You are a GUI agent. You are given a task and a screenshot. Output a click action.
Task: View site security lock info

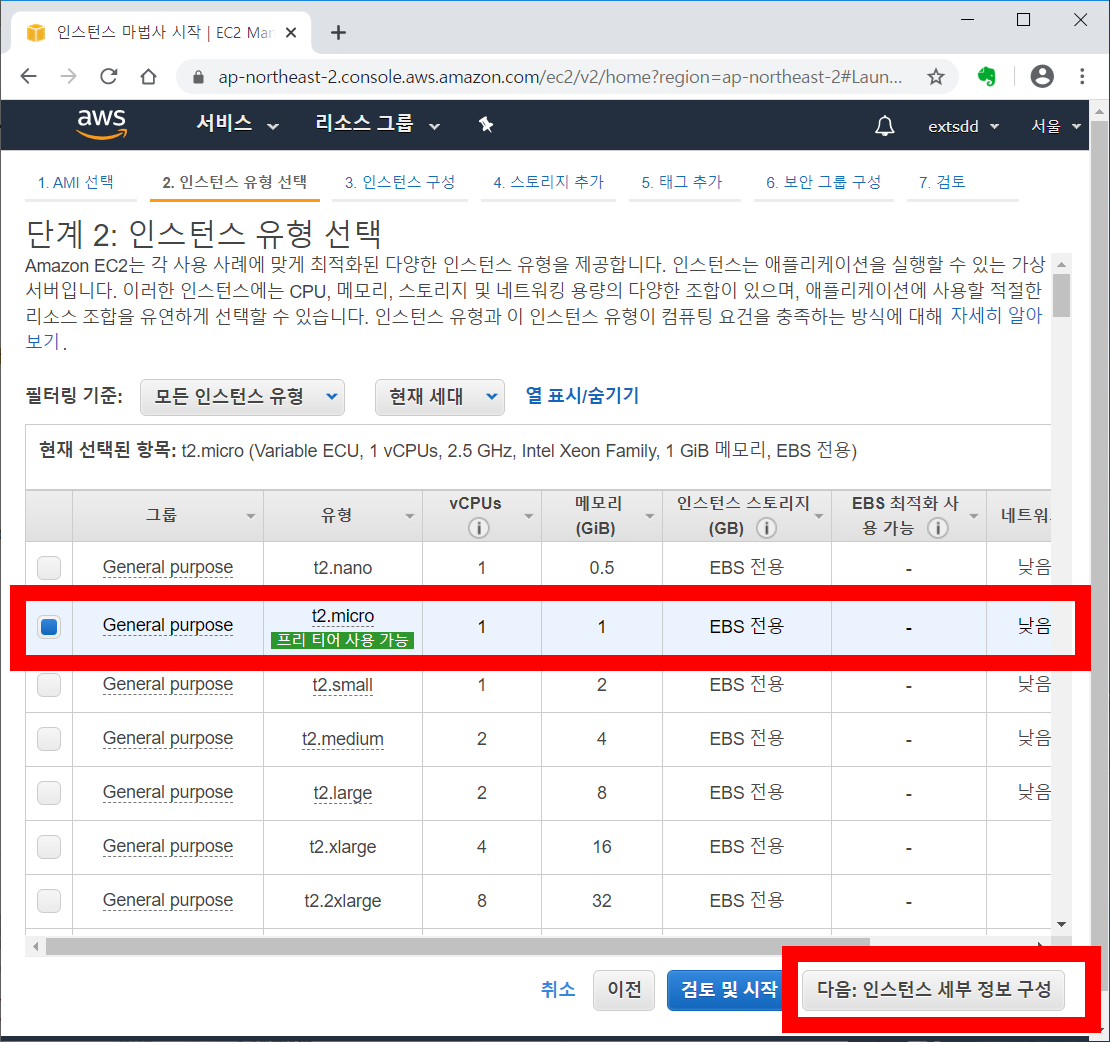coord(199,77)
